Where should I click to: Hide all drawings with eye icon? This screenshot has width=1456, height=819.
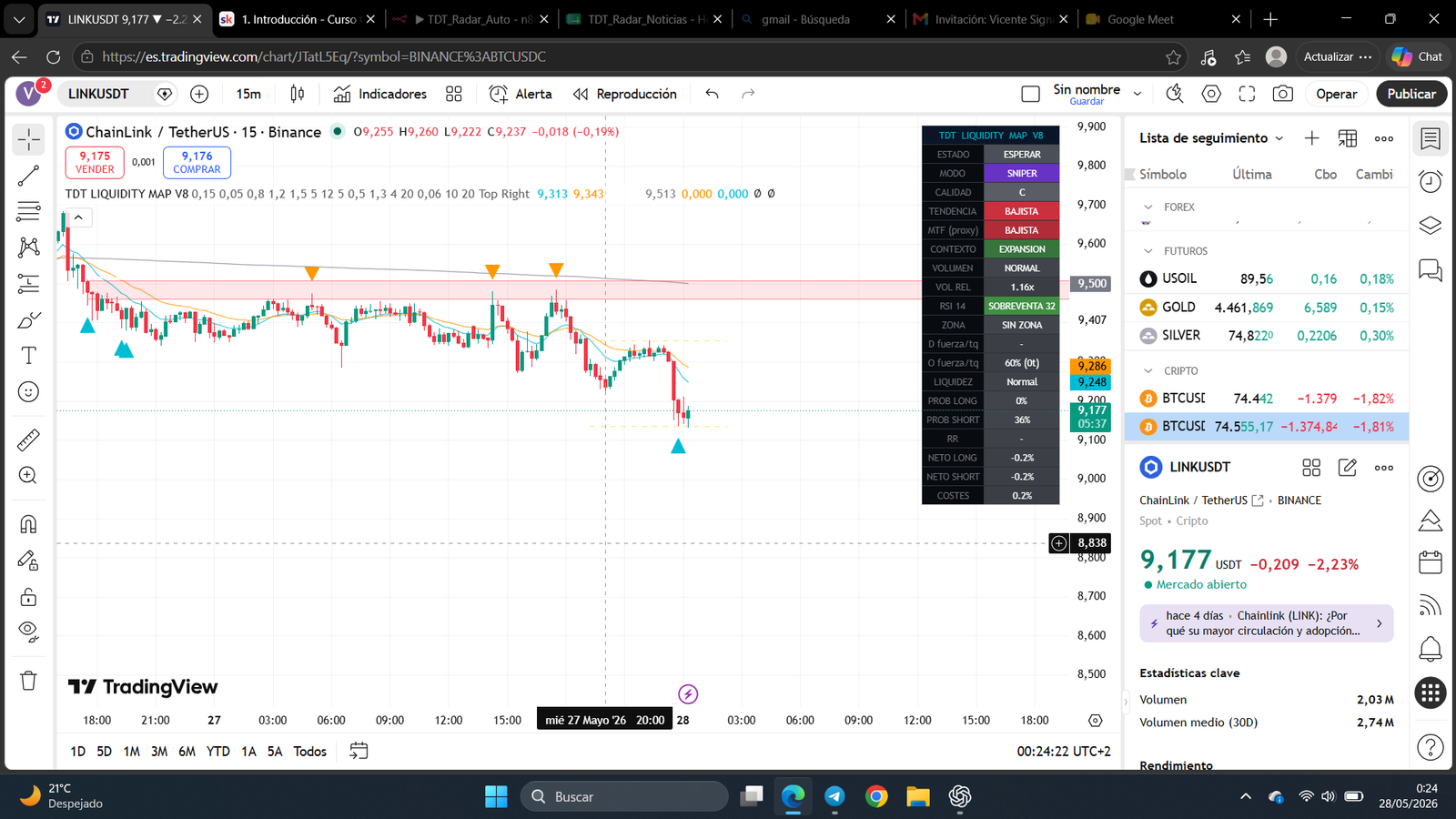(29, 632)
